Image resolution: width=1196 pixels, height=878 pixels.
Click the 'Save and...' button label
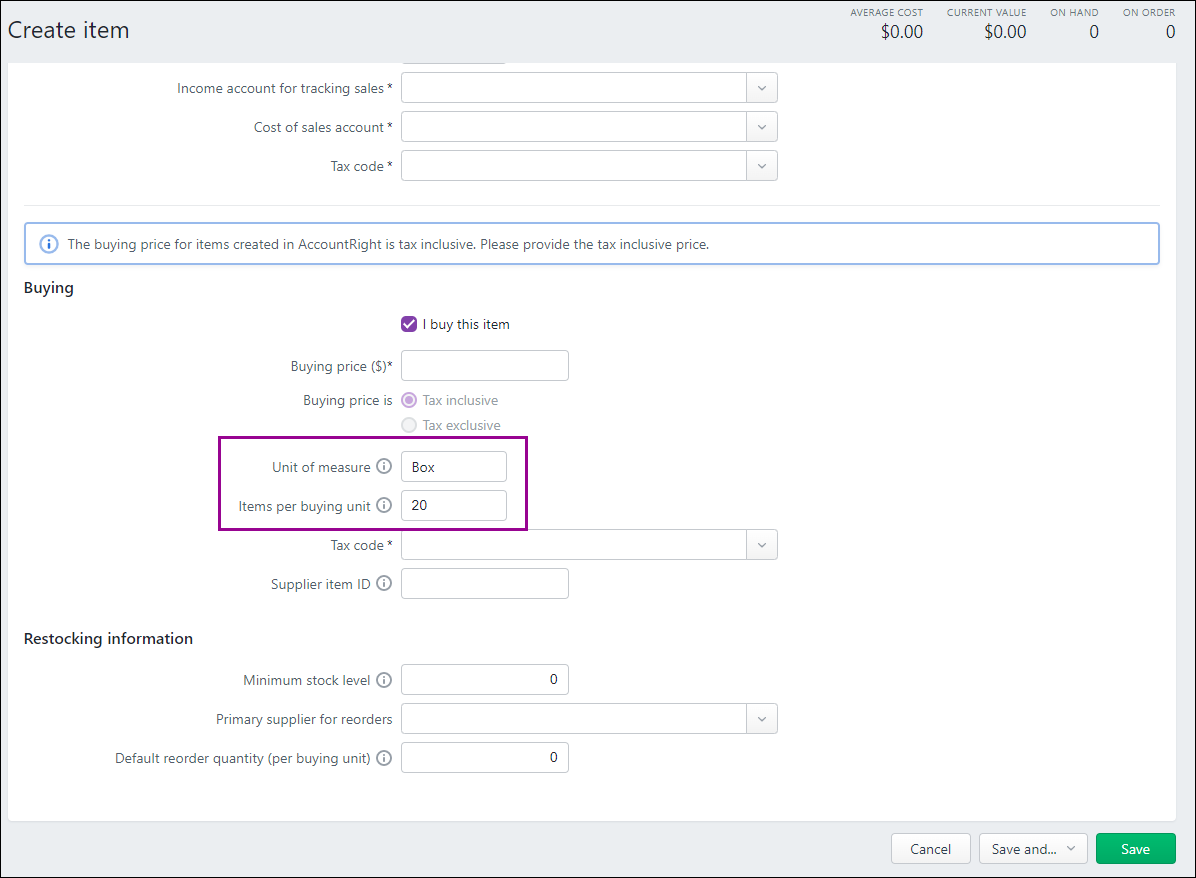[x=1024, y=849]
